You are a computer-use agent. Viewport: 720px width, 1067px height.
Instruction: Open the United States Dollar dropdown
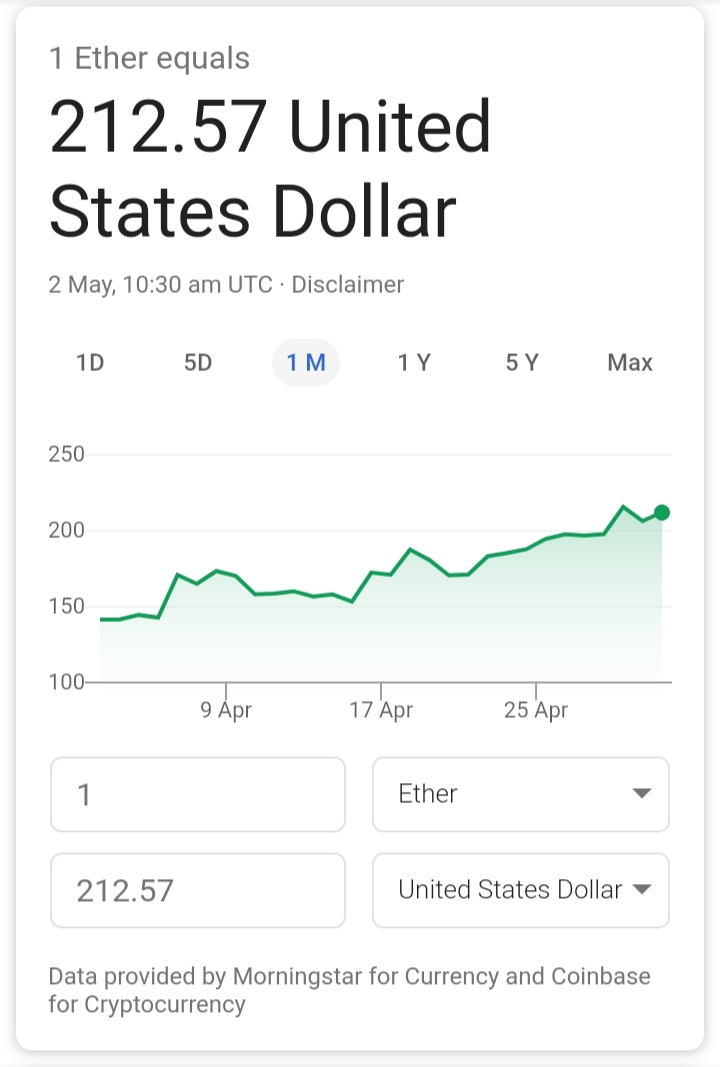pyautogui.click(x=521, y=890)
